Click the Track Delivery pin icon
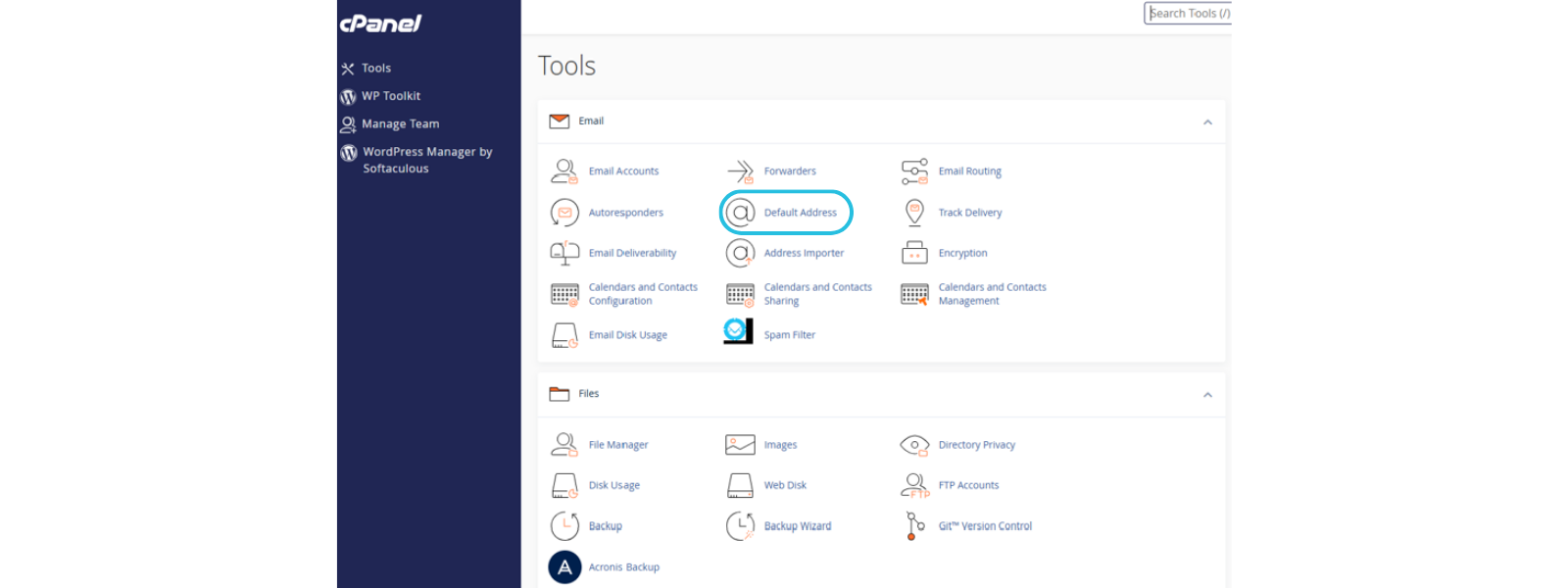1568x588 pixels. (x=914, y=212)
